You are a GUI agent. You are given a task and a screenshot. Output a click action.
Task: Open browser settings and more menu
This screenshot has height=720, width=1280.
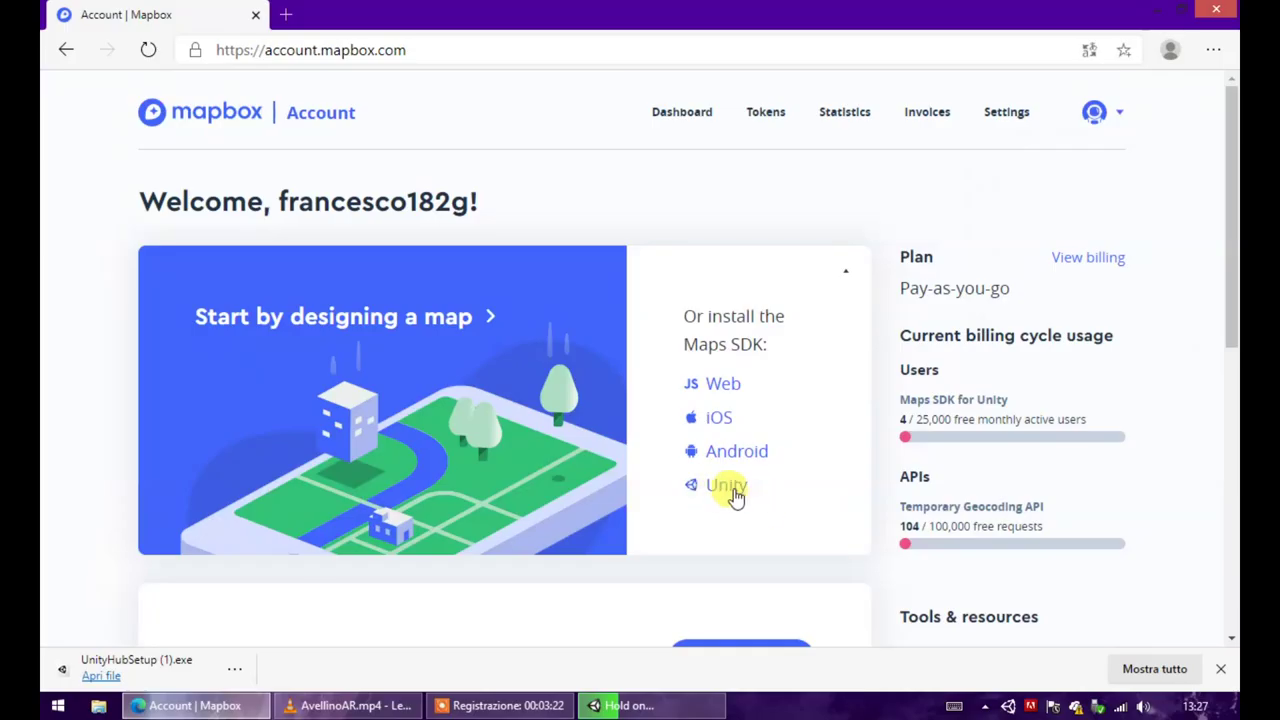[x=1213, y=50]
